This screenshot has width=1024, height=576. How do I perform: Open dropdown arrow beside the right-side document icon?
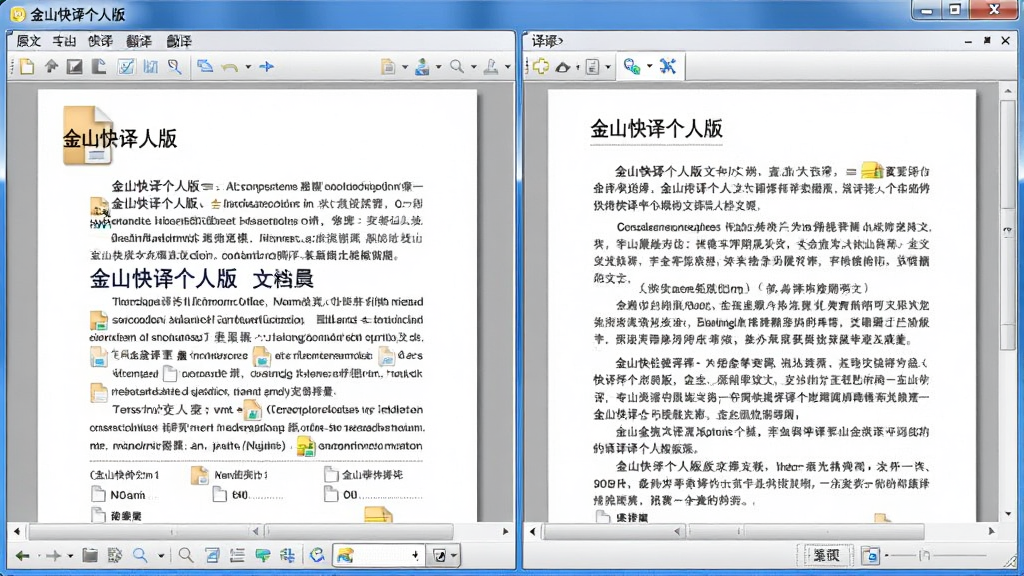405,67
